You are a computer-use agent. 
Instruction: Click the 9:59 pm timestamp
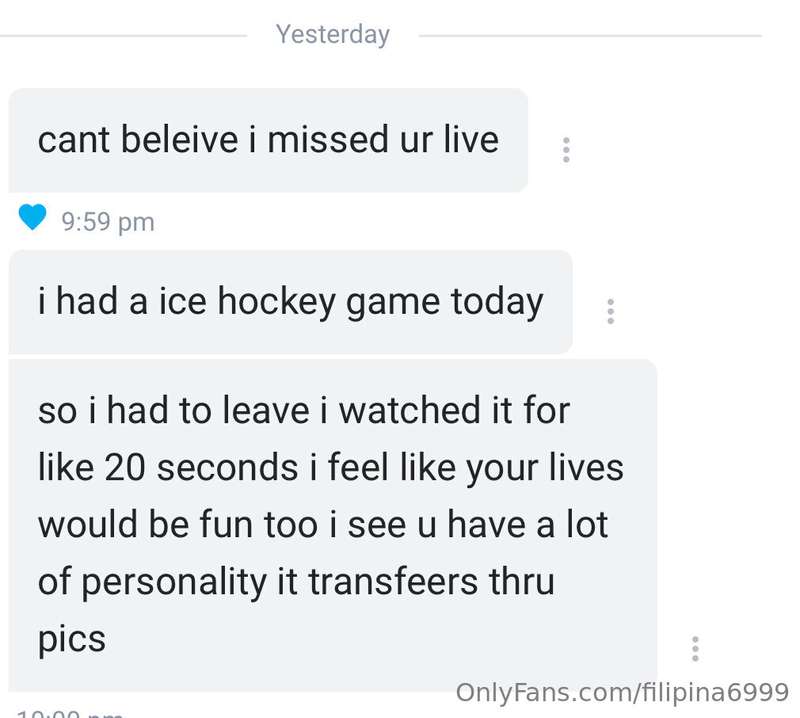pos(108,222)
